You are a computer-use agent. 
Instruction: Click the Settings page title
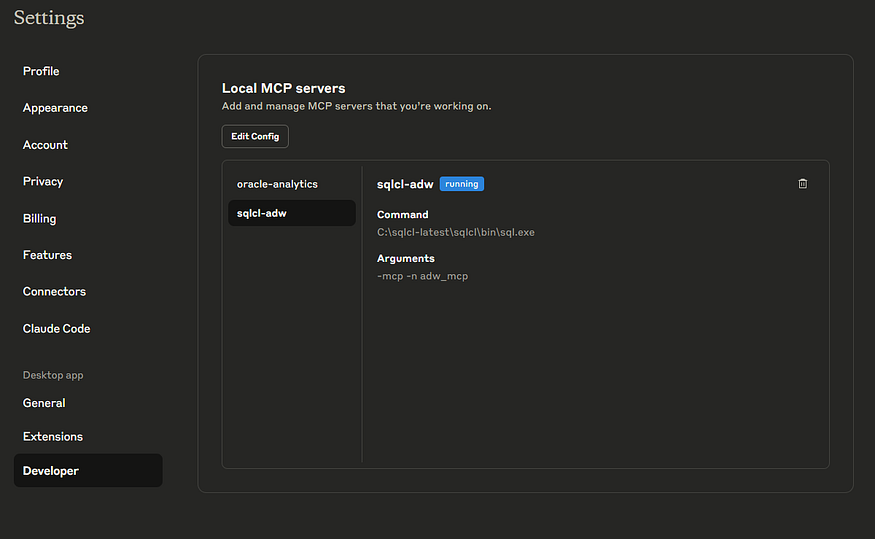49,18
